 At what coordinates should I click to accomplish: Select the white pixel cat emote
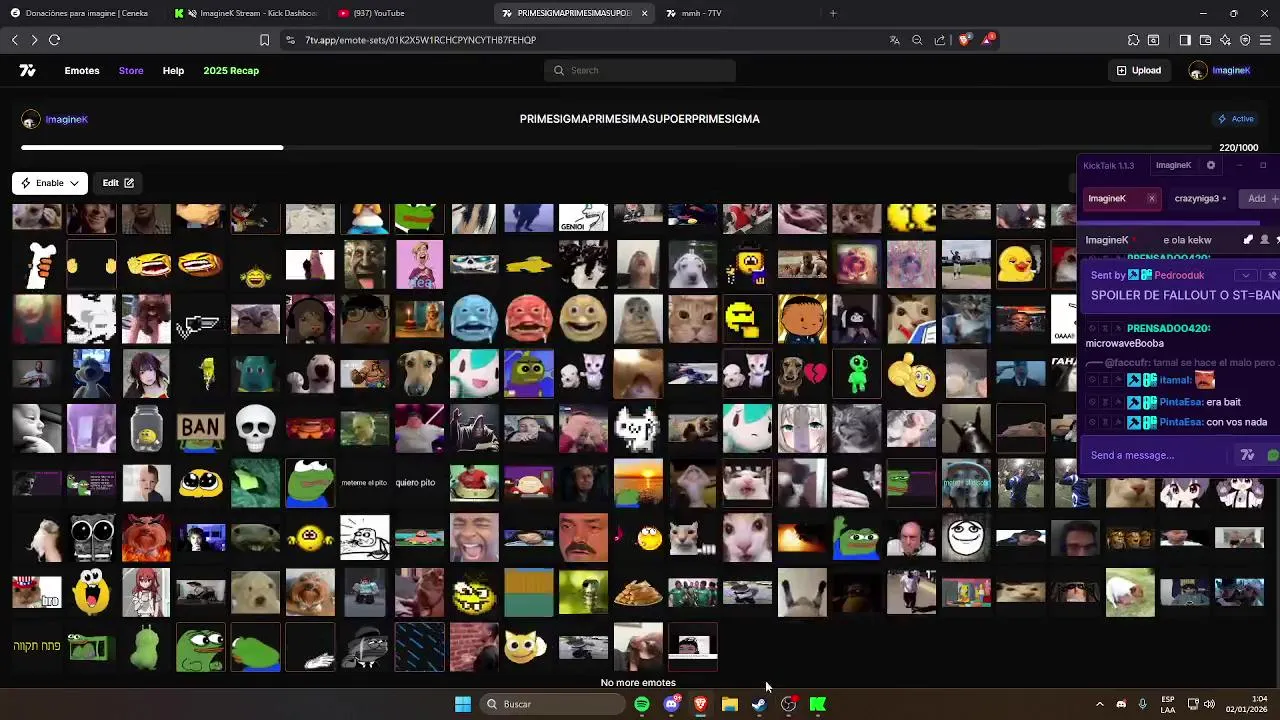tap(637, 429)
